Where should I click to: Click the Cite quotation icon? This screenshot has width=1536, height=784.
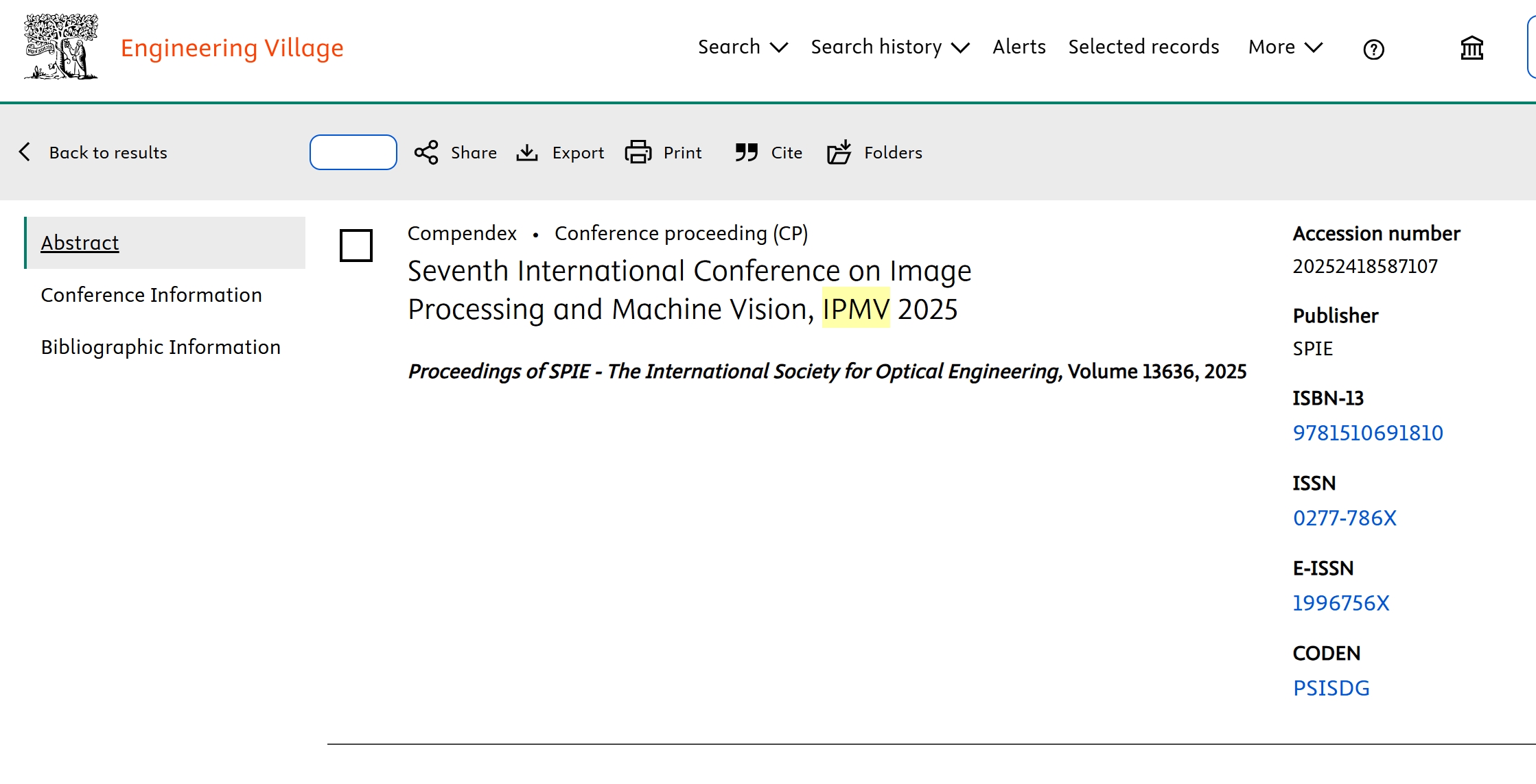point(746,152)
